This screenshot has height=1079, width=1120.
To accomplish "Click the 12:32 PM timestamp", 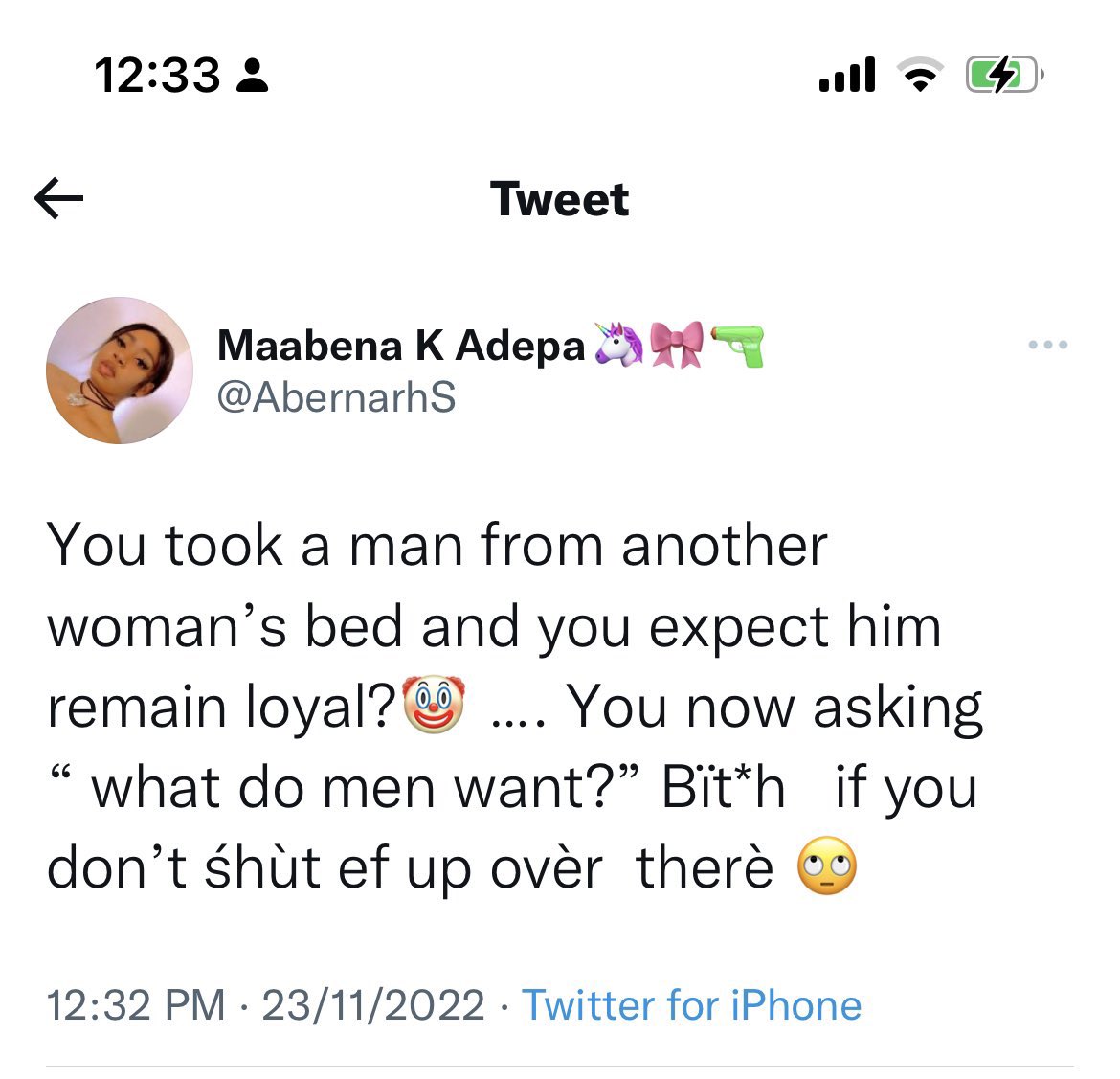I will click(136, 1004).
